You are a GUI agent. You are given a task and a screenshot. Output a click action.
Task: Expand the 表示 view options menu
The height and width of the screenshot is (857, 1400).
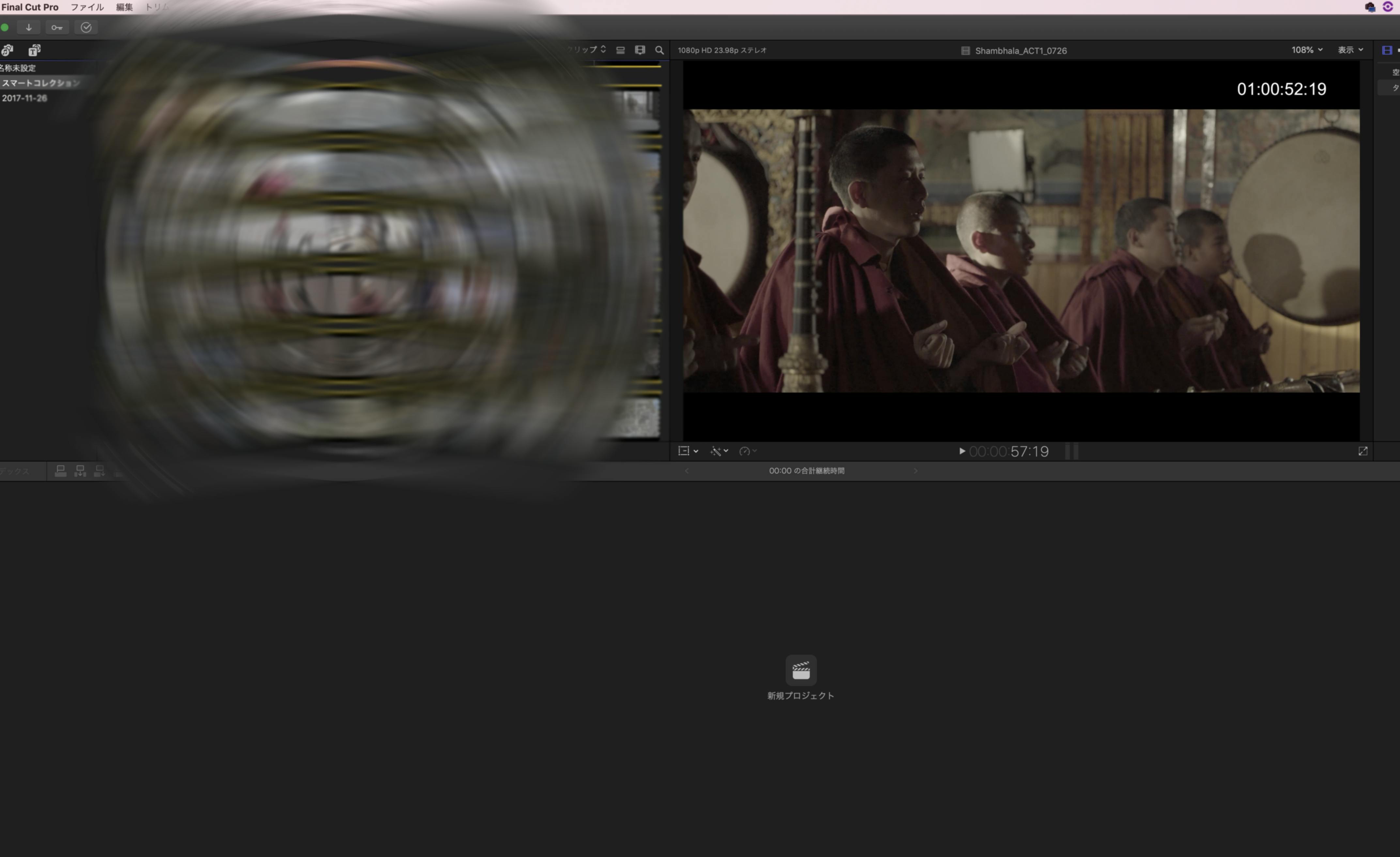[x=1350, y=50]
